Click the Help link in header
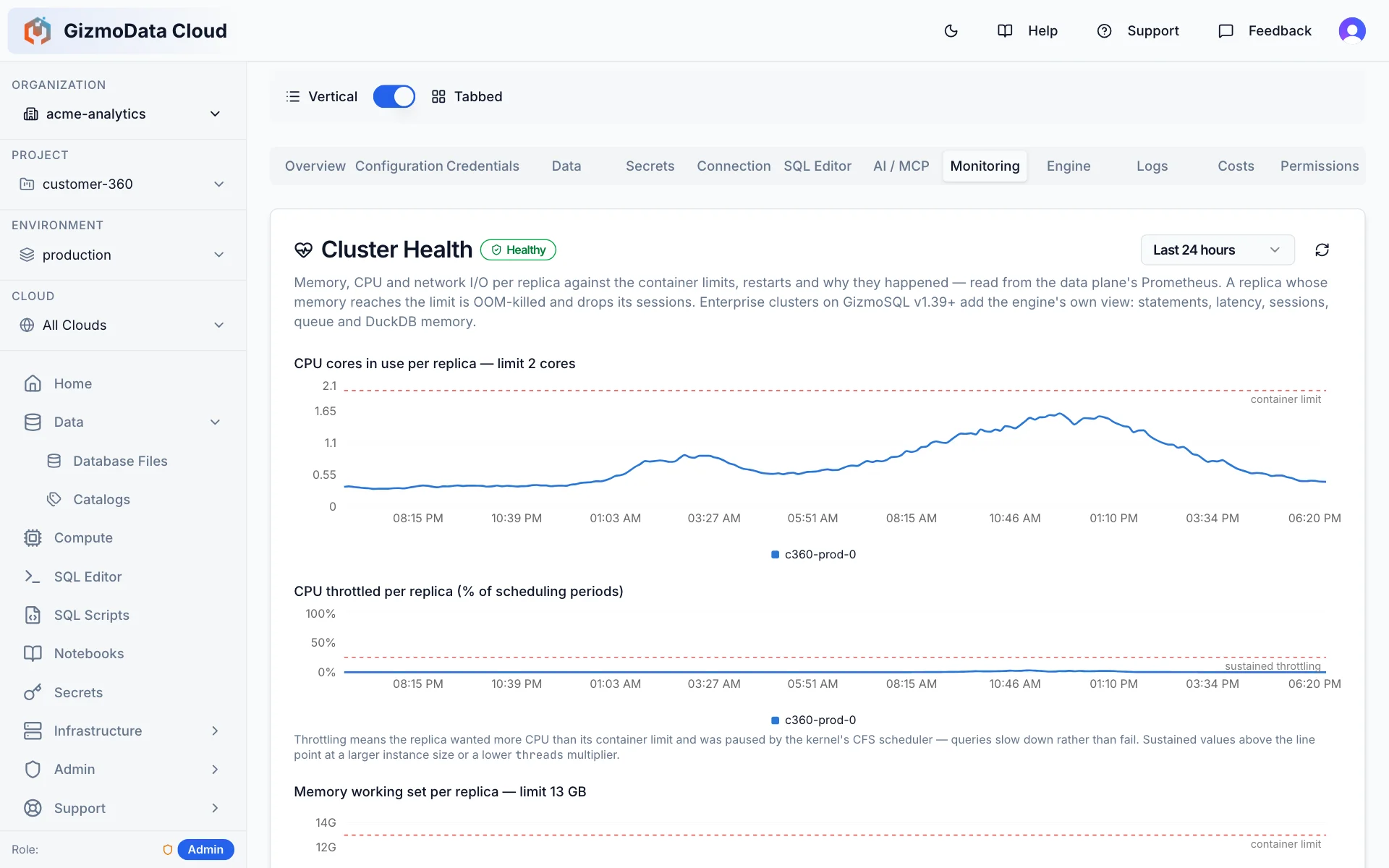1389x868 pixels. point(1027,30)
